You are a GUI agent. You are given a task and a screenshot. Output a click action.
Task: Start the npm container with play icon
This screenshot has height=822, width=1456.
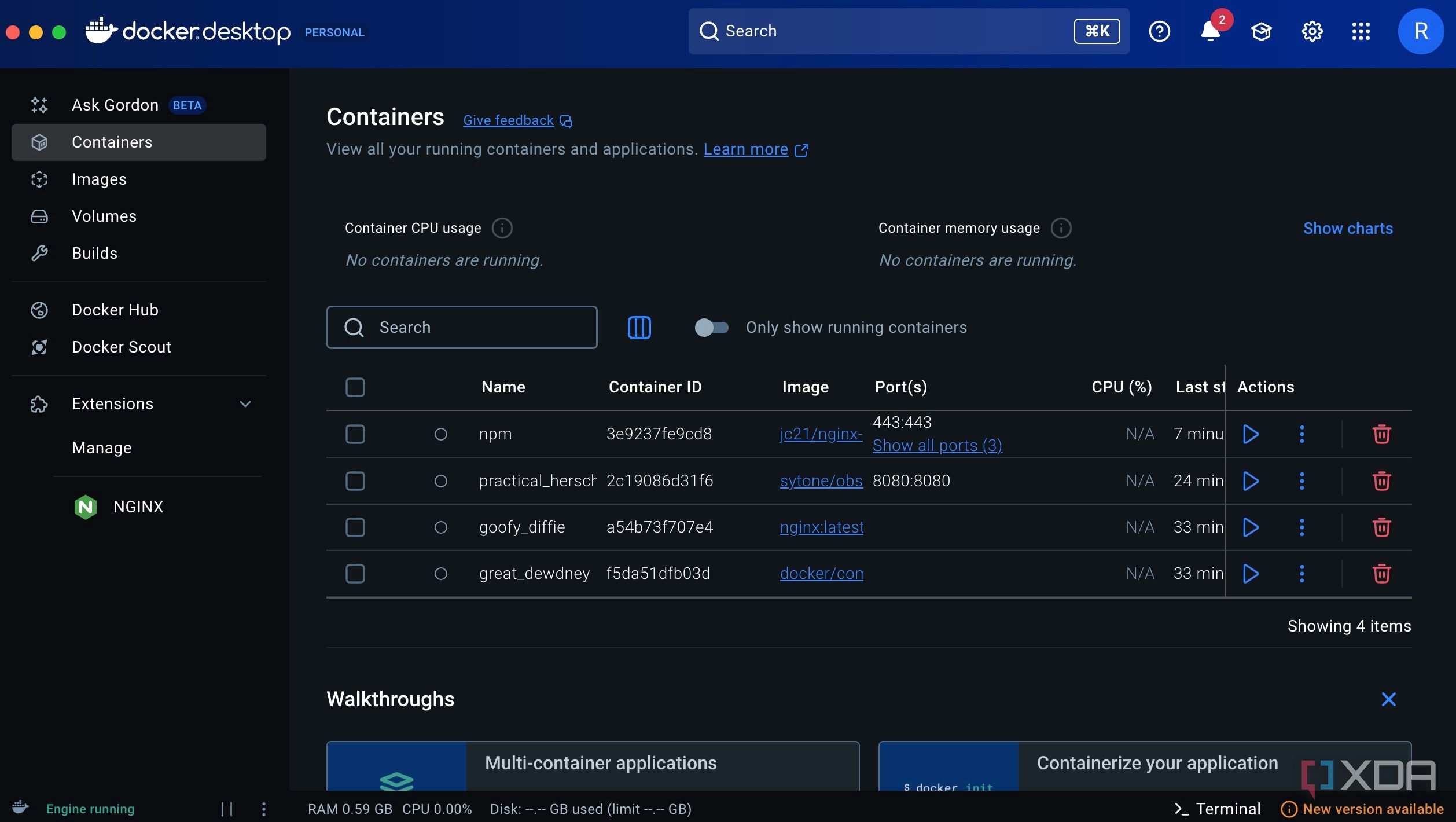click(x=1251, y=434)
